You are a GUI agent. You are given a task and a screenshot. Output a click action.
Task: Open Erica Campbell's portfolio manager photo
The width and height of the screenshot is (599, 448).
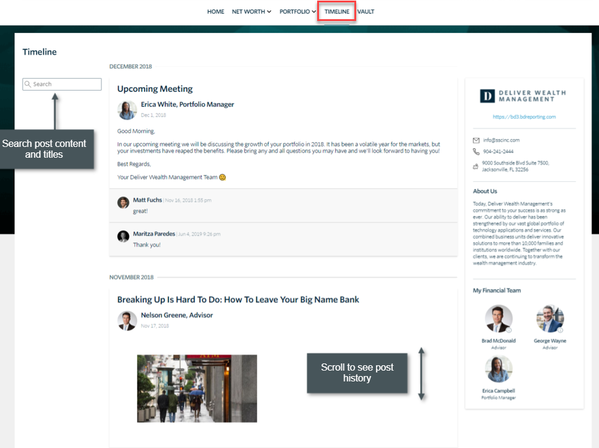pos(499,369)
